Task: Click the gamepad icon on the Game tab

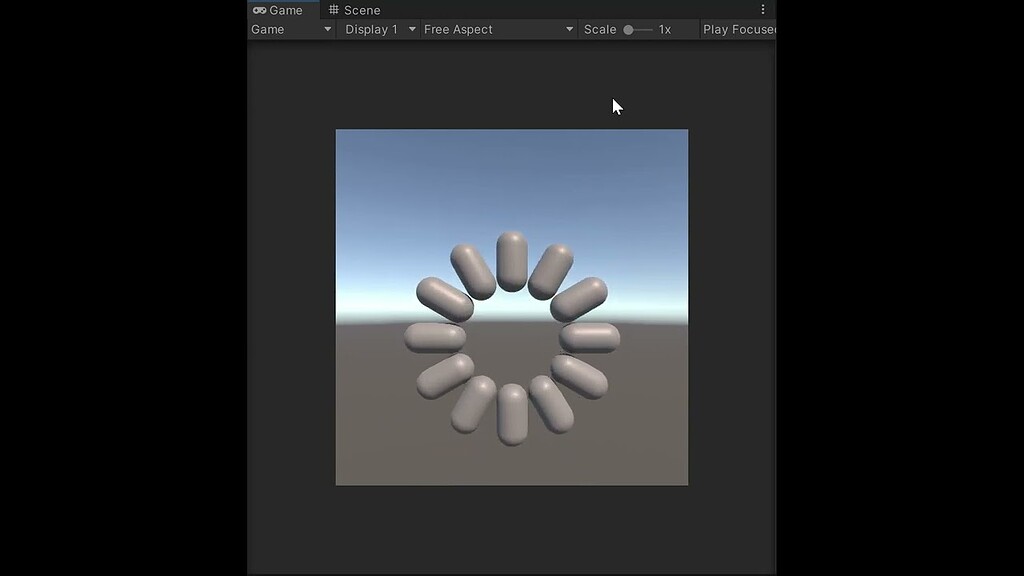Action: pyautogui.click(x=259, y=10)
